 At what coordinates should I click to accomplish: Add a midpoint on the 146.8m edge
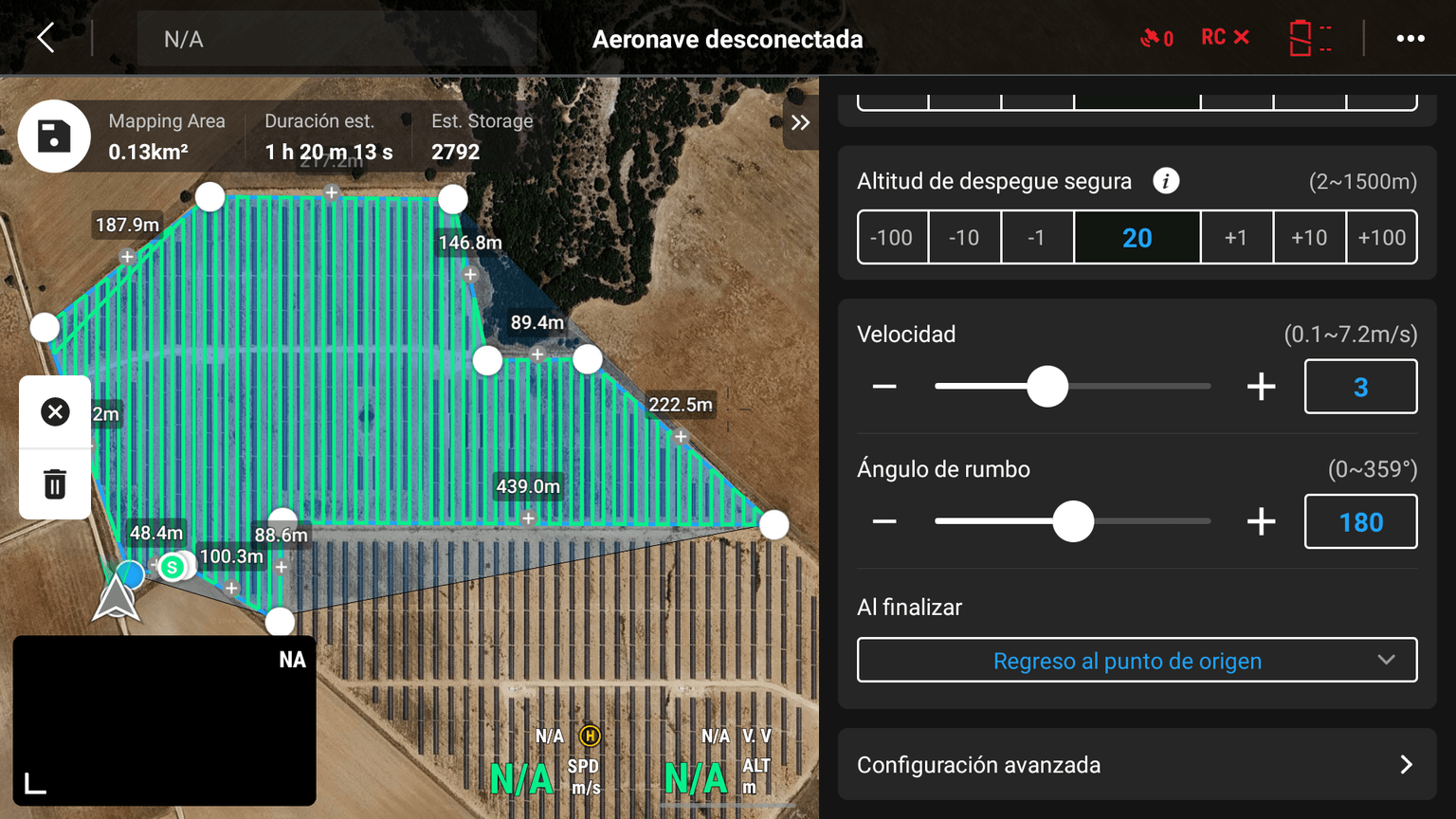(x=470, y=274)
